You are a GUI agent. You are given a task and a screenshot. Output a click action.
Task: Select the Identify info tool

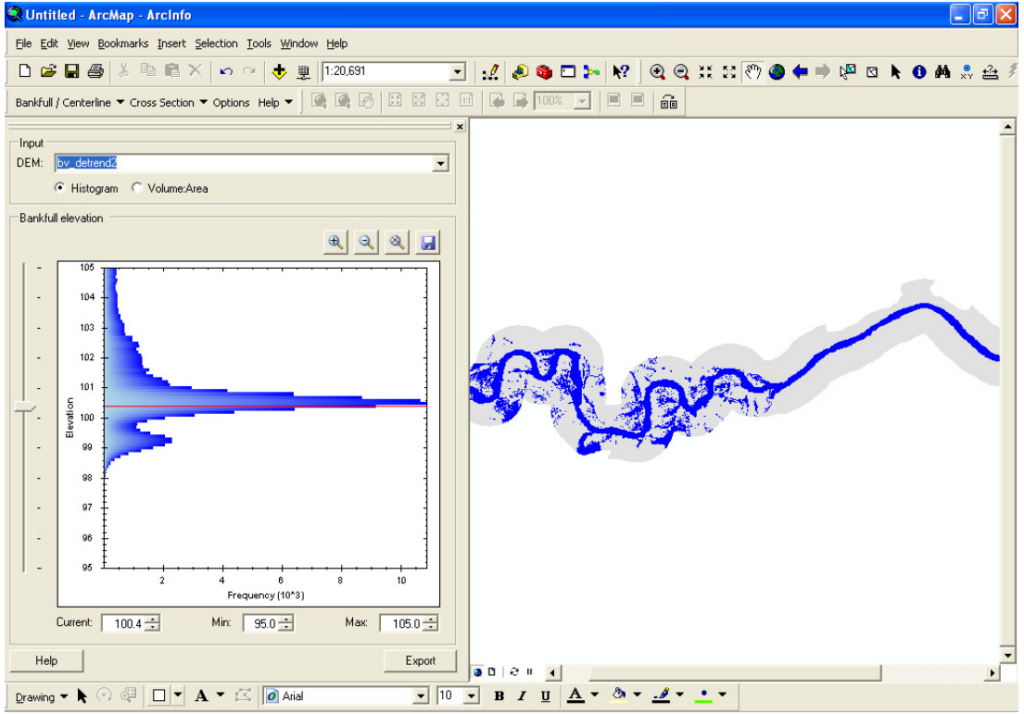919,72
